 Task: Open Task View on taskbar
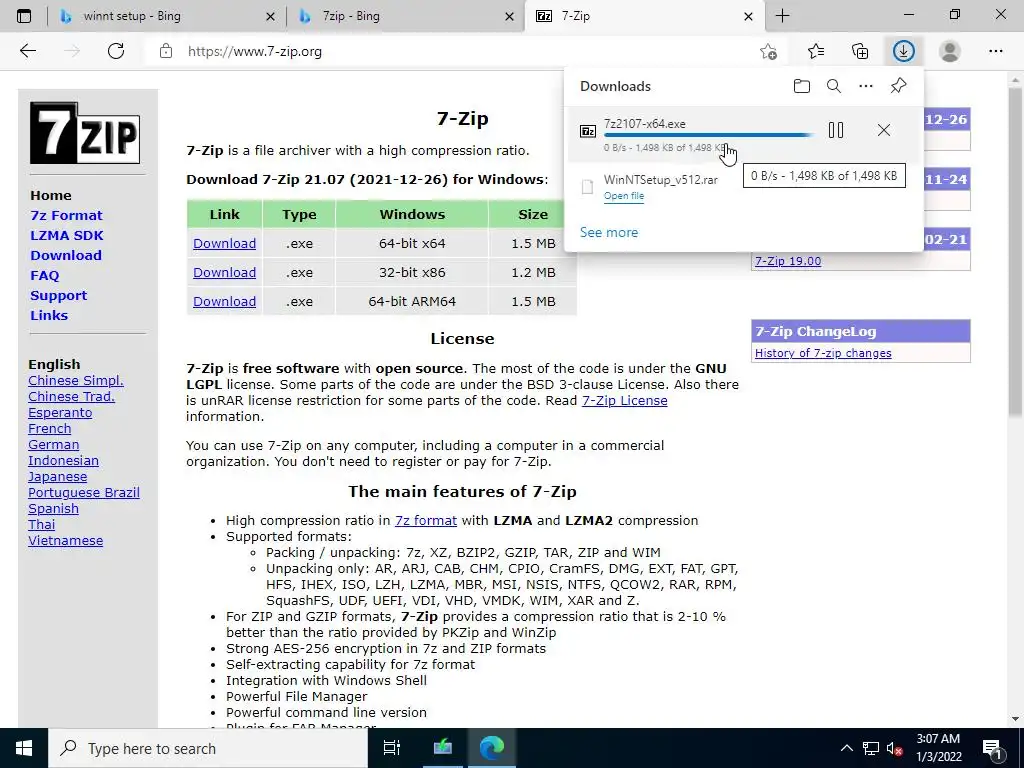coord(392,748)
